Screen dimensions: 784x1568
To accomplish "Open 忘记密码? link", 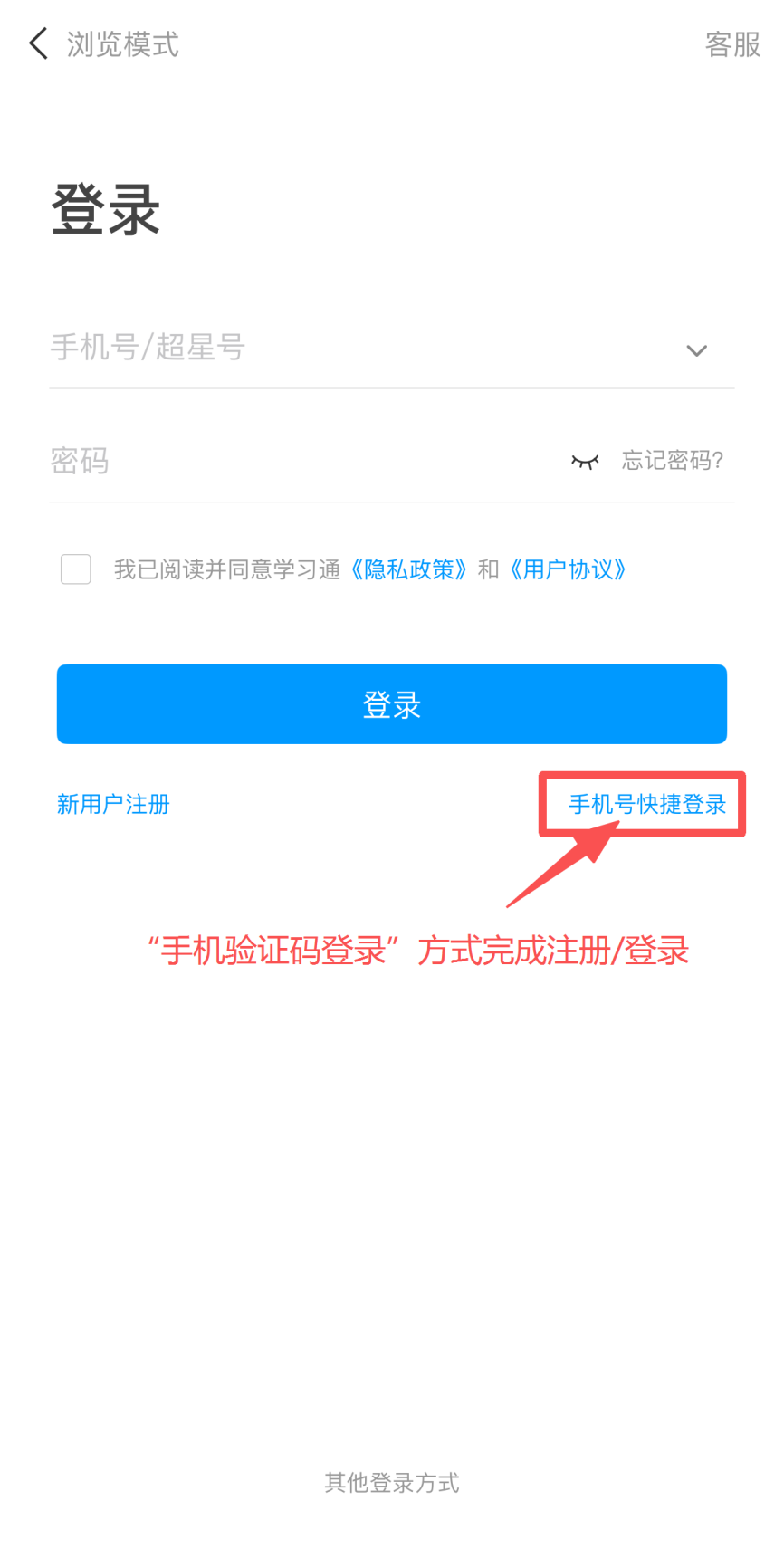I will (x=673, y=461).
